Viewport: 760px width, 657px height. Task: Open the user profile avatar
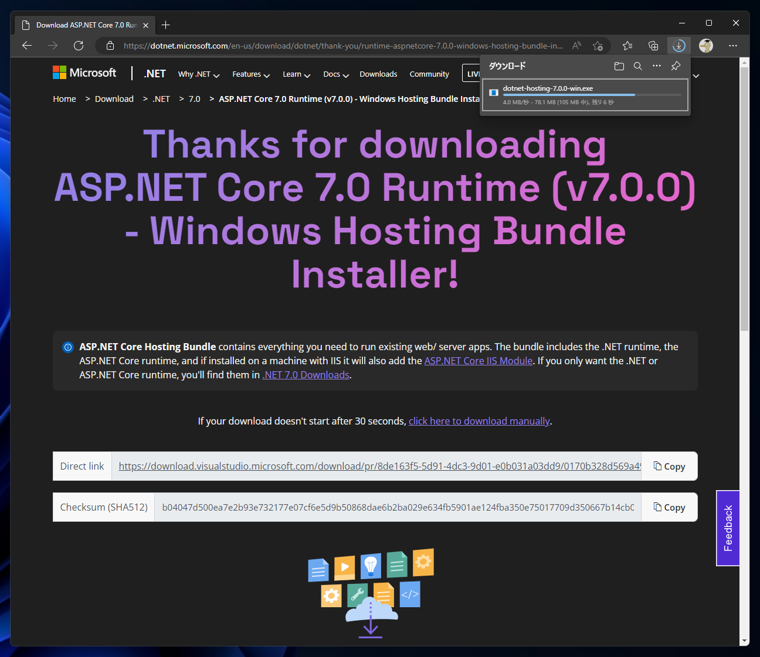[x=706, y=46]
